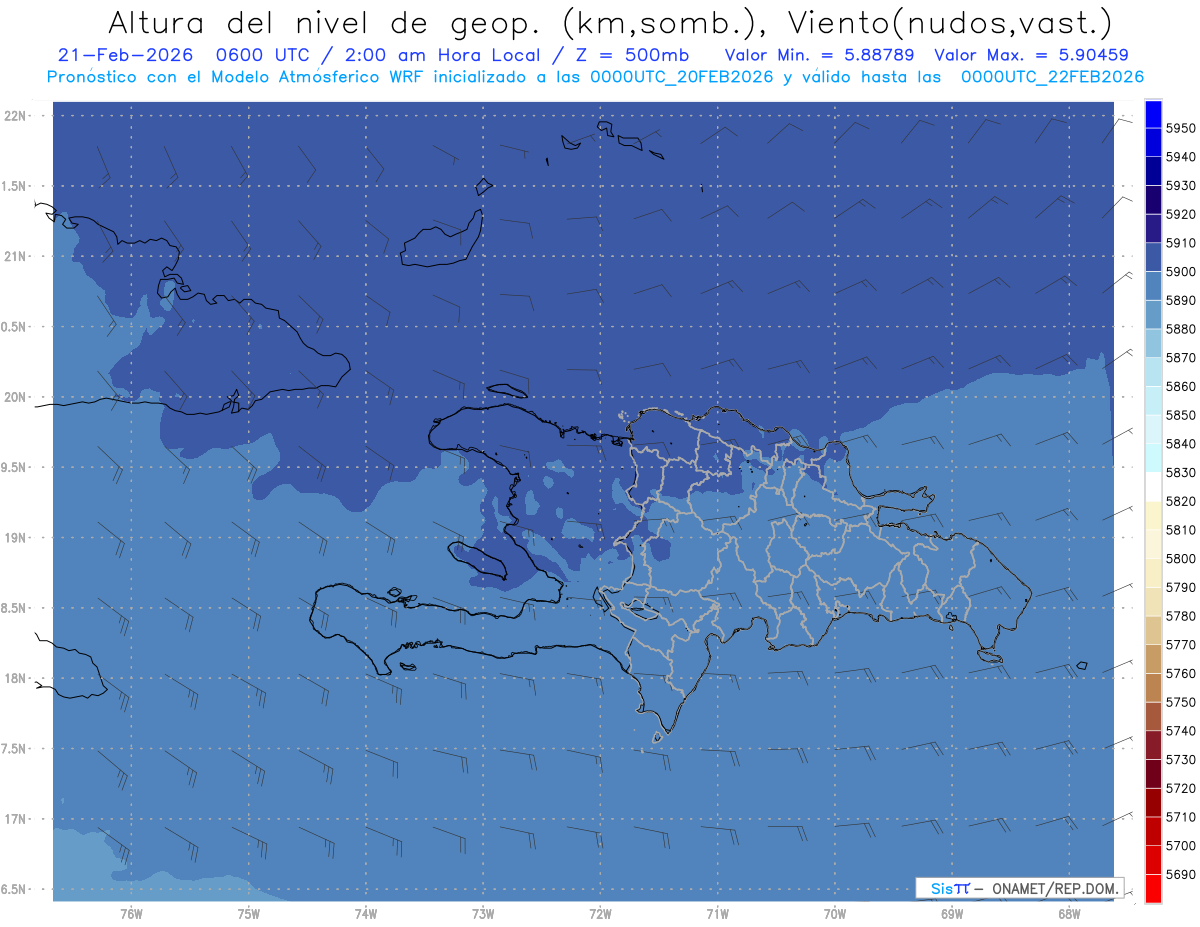Click the 5790 legend value

pos(1180,587)
